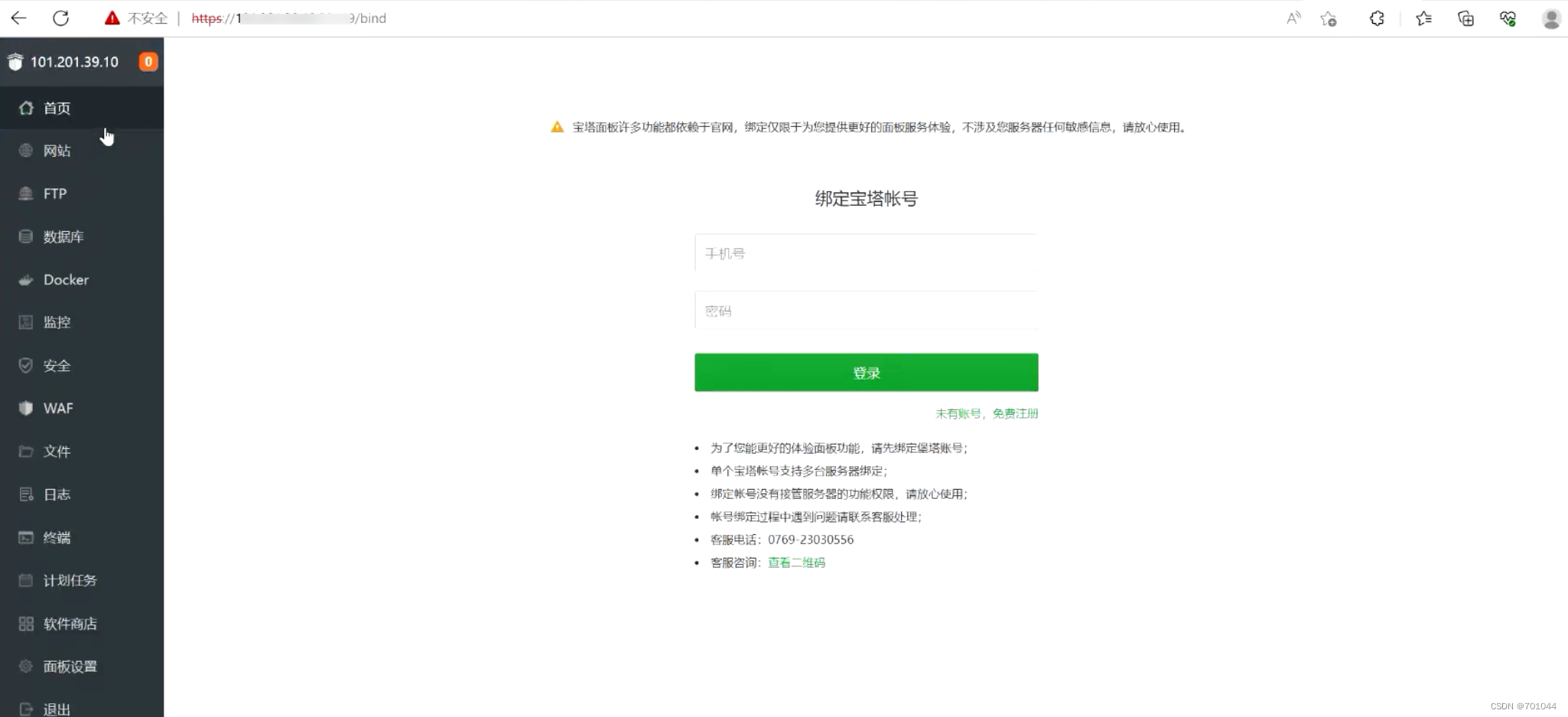Screen dimensions: 1568x717
Task: Click the 首页 home icon
Action: [x=26, y=108]
